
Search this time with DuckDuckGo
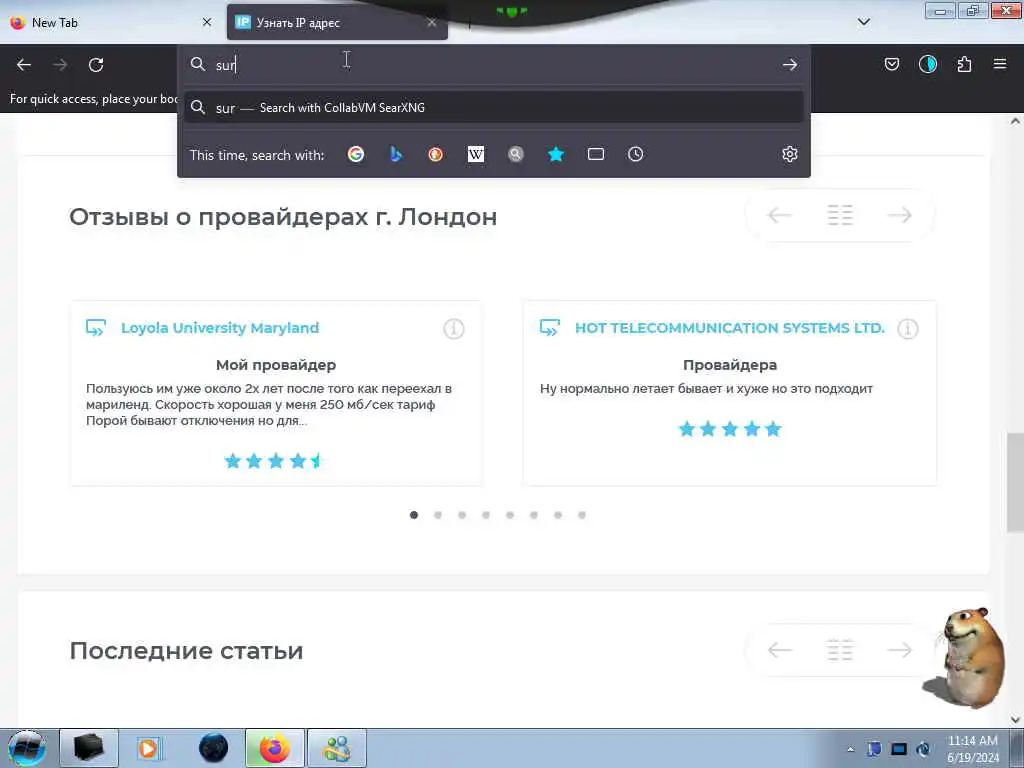(436, 154)
